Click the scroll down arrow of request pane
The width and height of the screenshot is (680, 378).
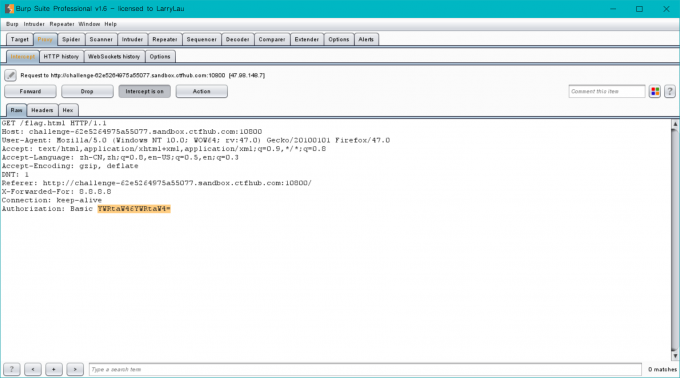pyautogui.click(x=675, y=356)
